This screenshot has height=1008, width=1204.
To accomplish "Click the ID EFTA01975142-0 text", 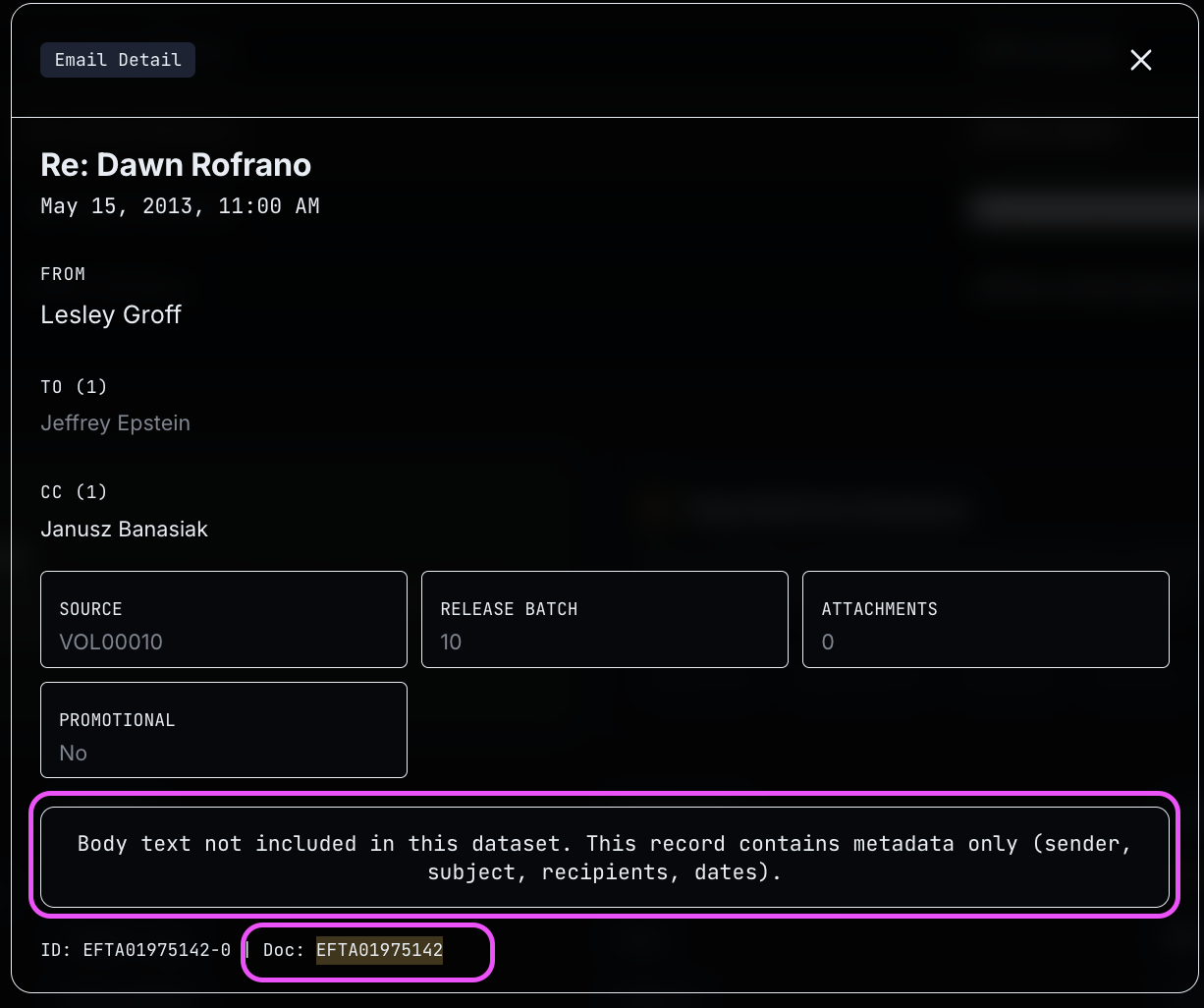I will (x=136, y=950).
